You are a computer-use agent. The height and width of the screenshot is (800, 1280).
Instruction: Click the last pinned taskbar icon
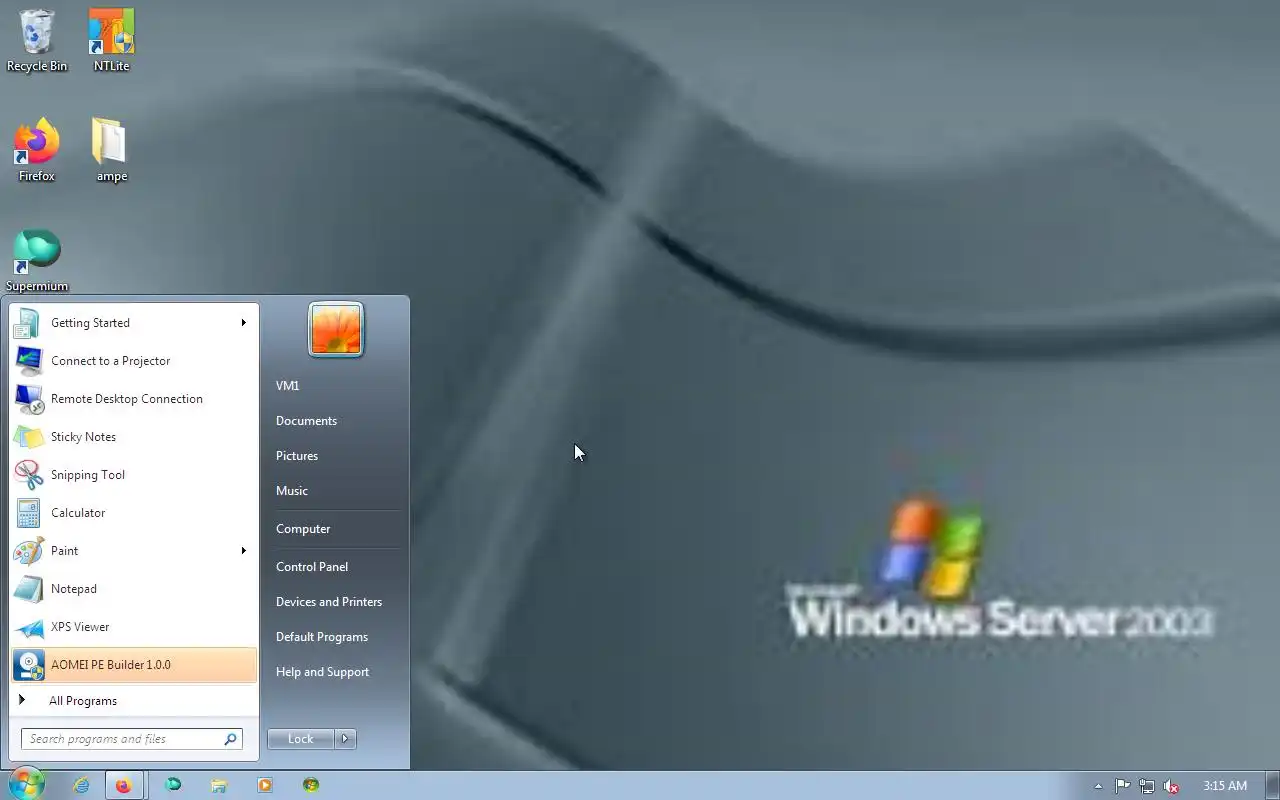point(311,785)
